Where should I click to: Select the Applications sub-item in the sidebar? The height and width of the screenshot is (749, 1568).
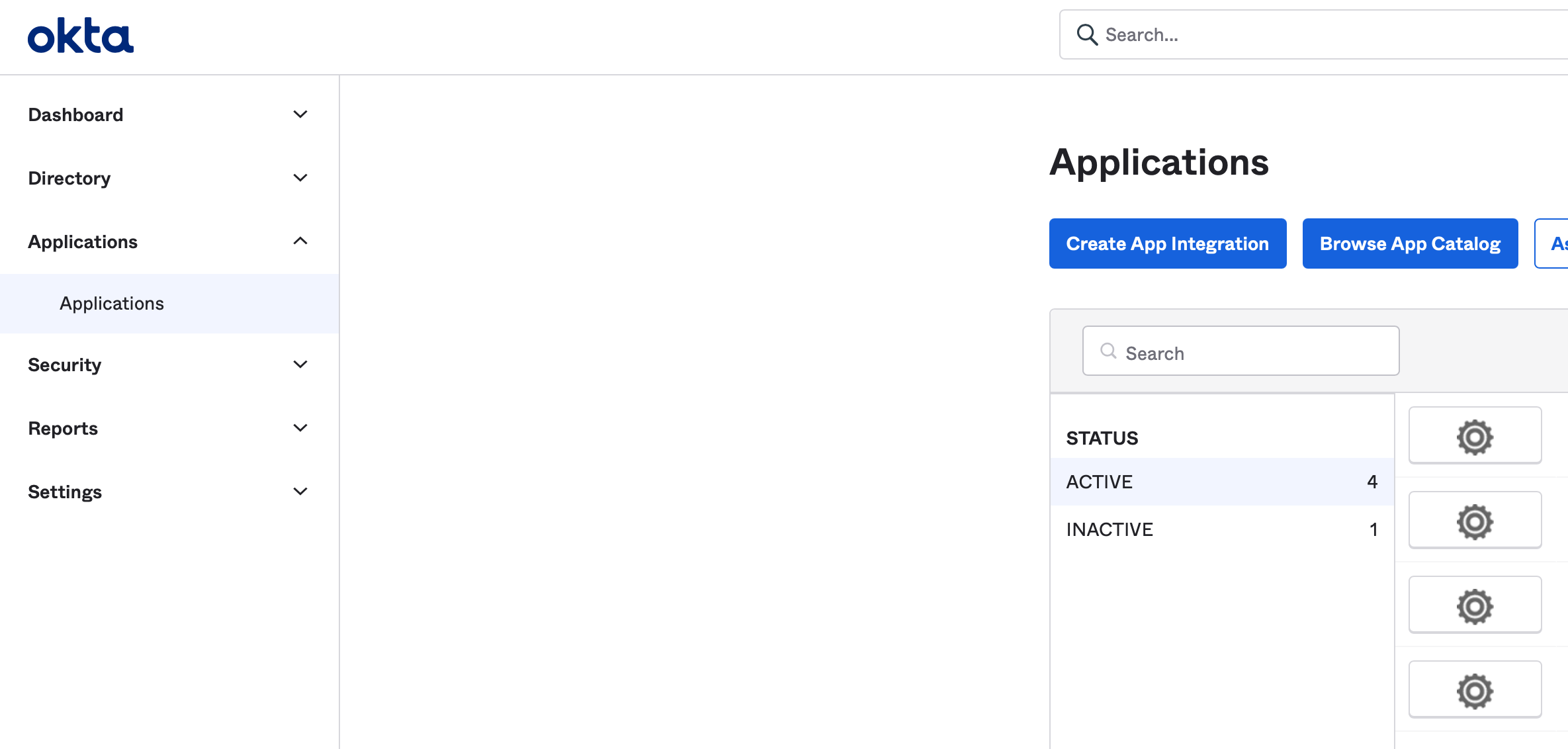(x=169, y=304)
